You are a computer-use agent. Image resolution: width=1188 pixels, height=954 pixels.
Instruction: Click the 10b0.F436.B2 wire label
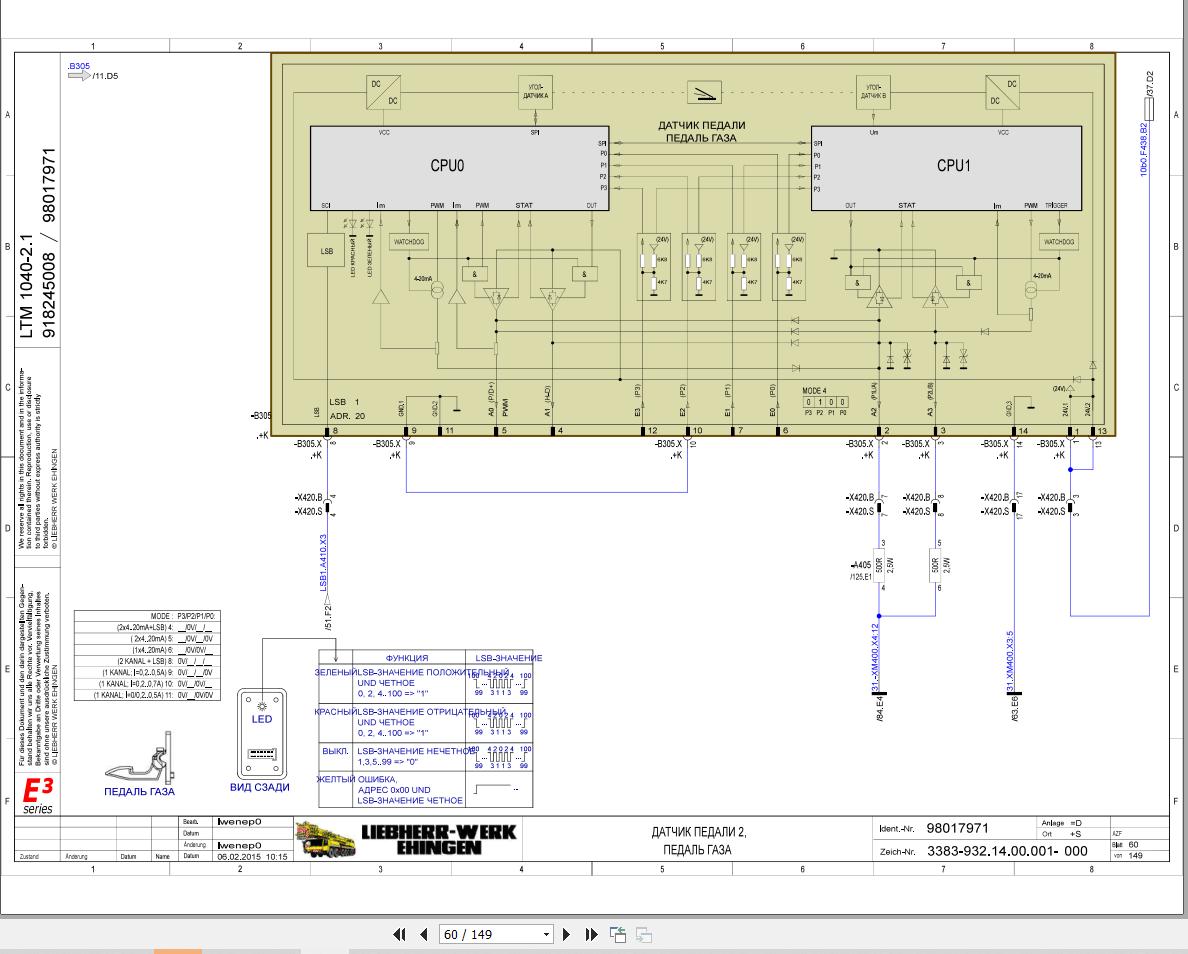[x=1144, y=149]
